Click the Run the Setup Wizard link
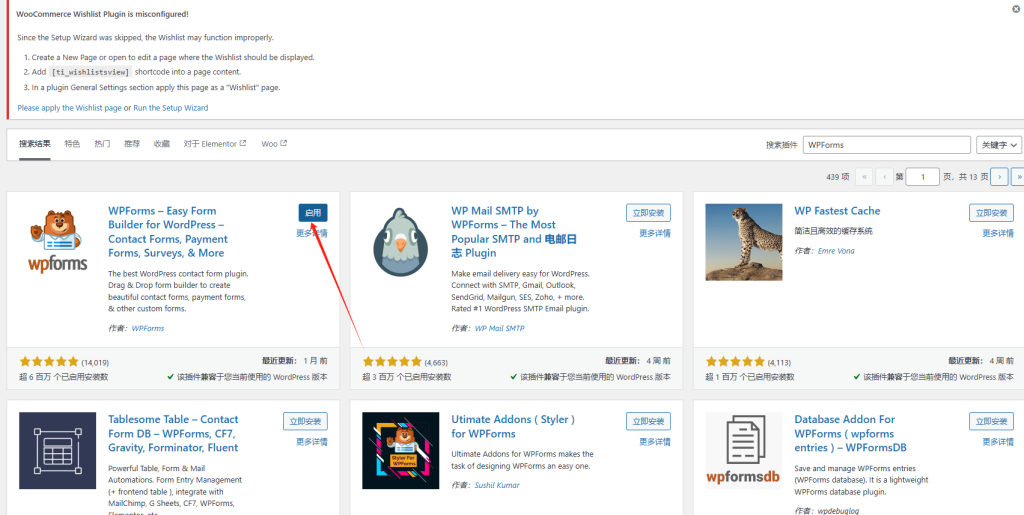This screenshot has height=515, width=1024. (170, 108)
